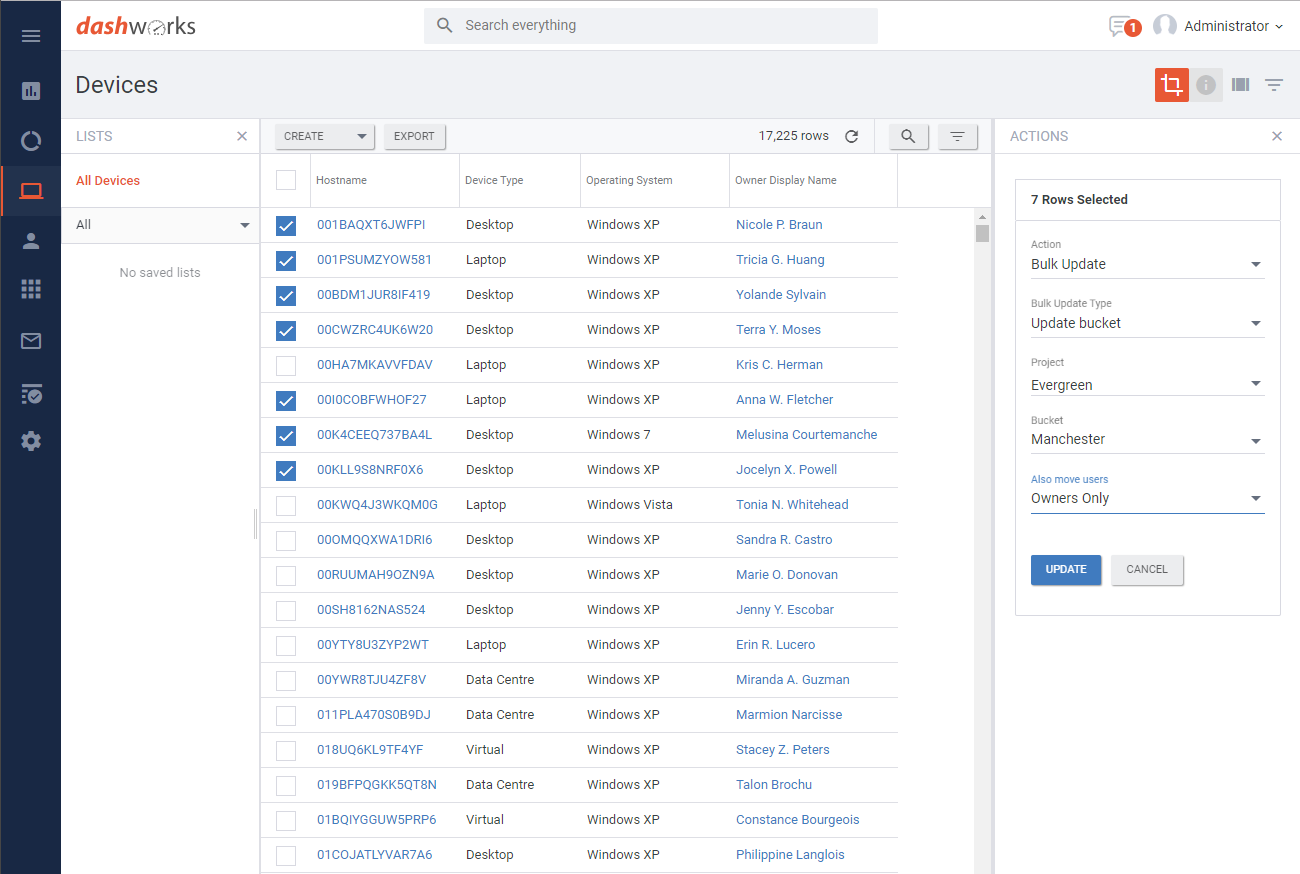
Task: Open the Bulk Update Type dropdown
Action: click(x=1148, y=323)
